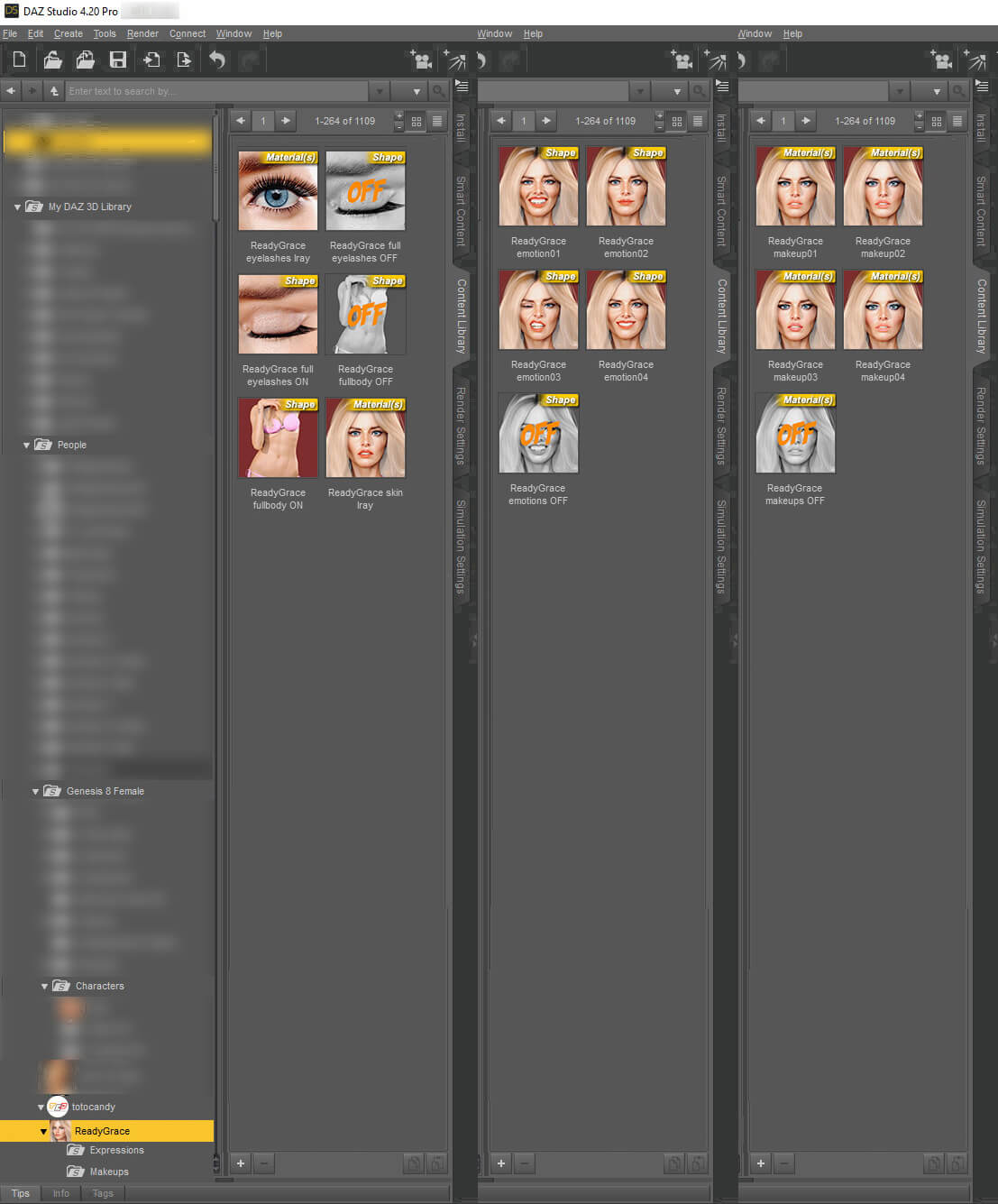998x1204 pixels.
Task: Click the Undo arrow in the toolbar
Action: point(217,60)
